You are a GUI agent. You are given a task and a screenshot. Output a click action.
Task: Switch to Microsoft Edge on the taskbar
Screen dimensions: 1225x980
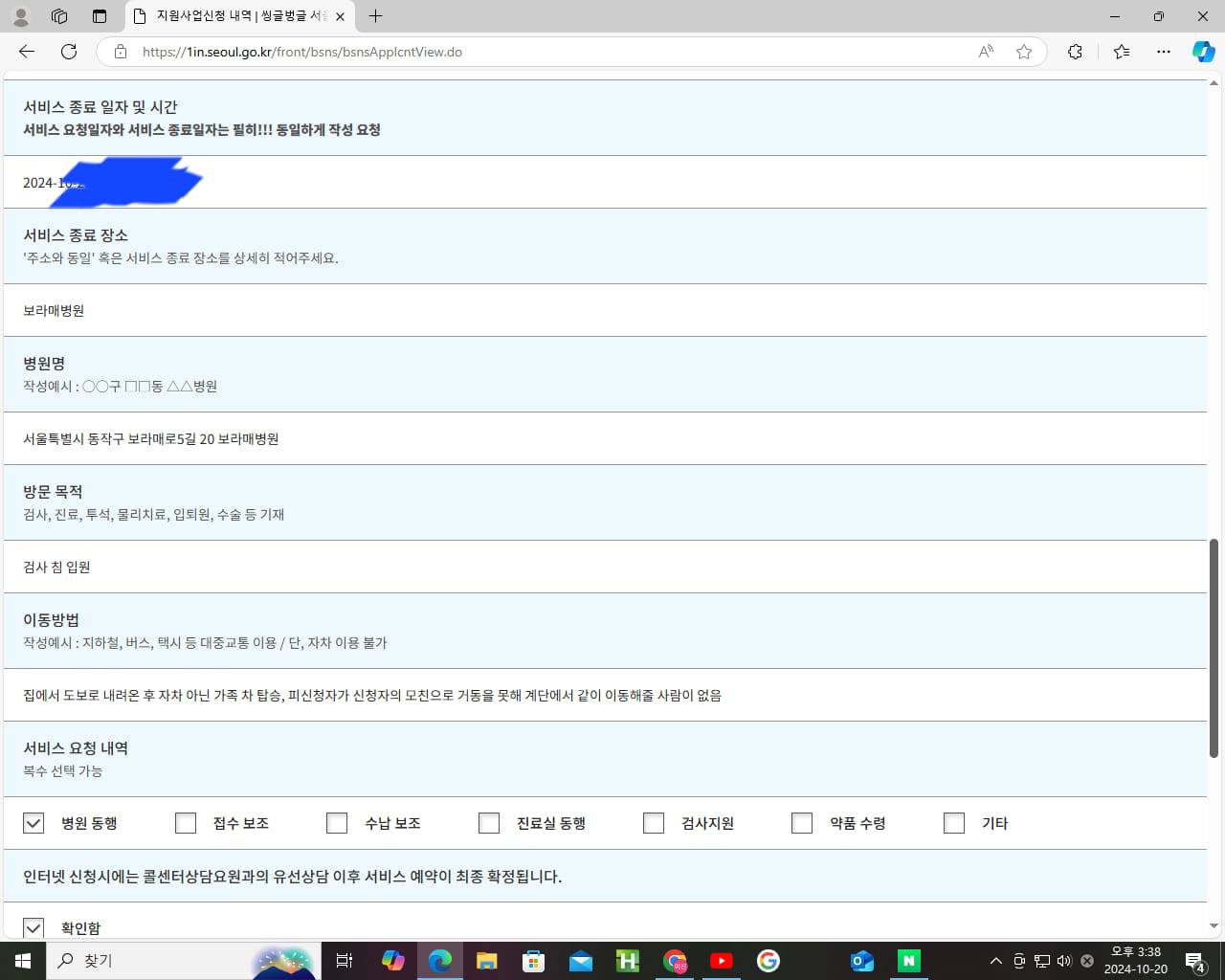coord(440,961)
